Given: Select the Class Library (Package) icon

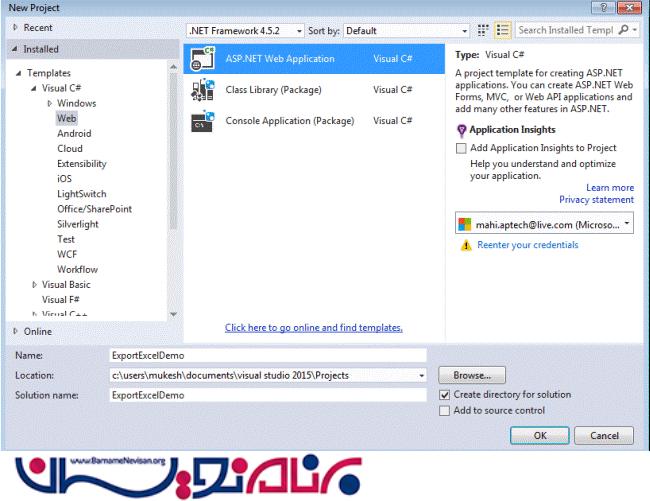Looking at the screenshot, I should (x=202, y=90).
